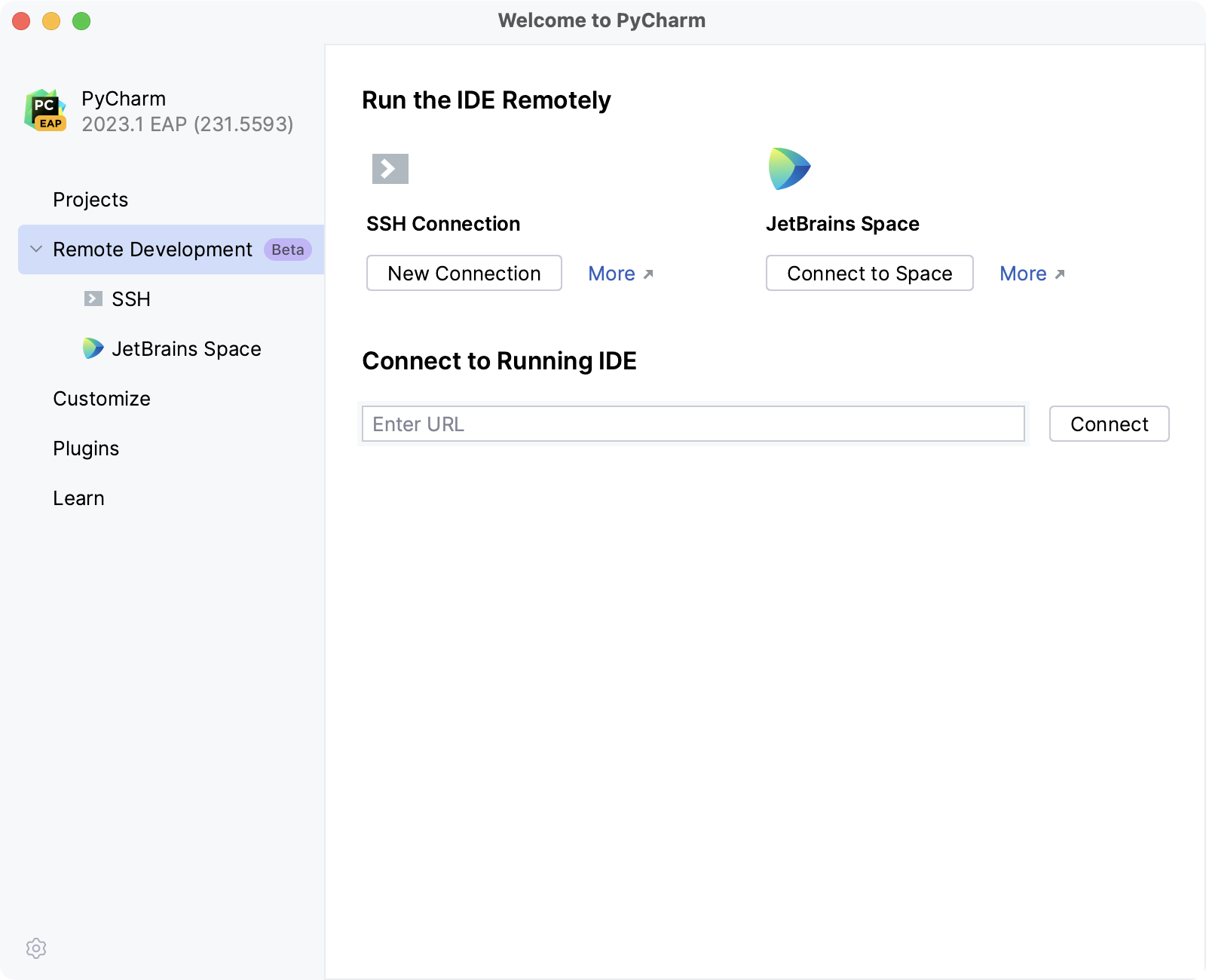Screen dimensions: 1206x980
Task: Open the Learn section
Action: tap(78, 498)
